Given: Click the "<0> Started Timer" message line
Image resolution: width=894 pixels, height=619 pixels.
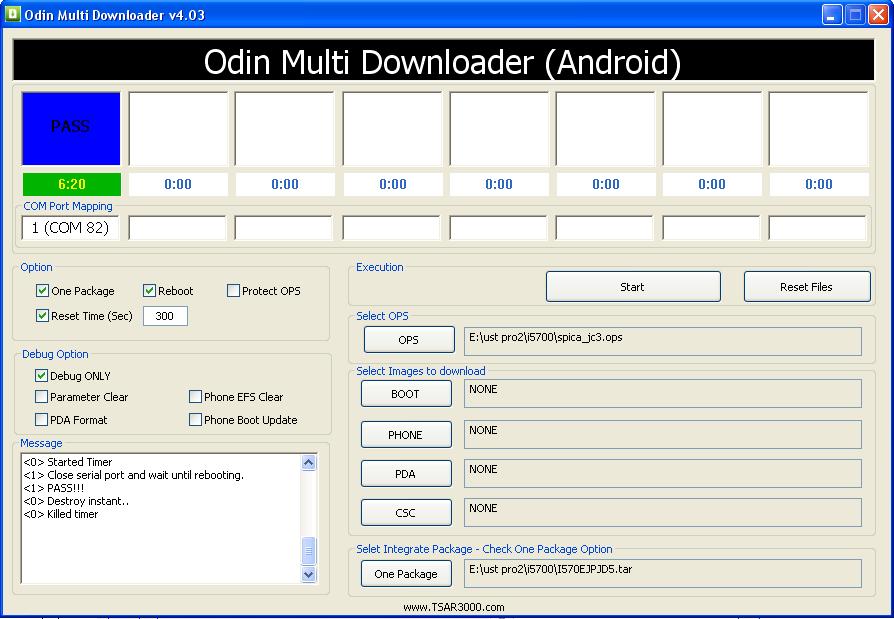Looking at the screenshot, I should click(x=68, y=462).
